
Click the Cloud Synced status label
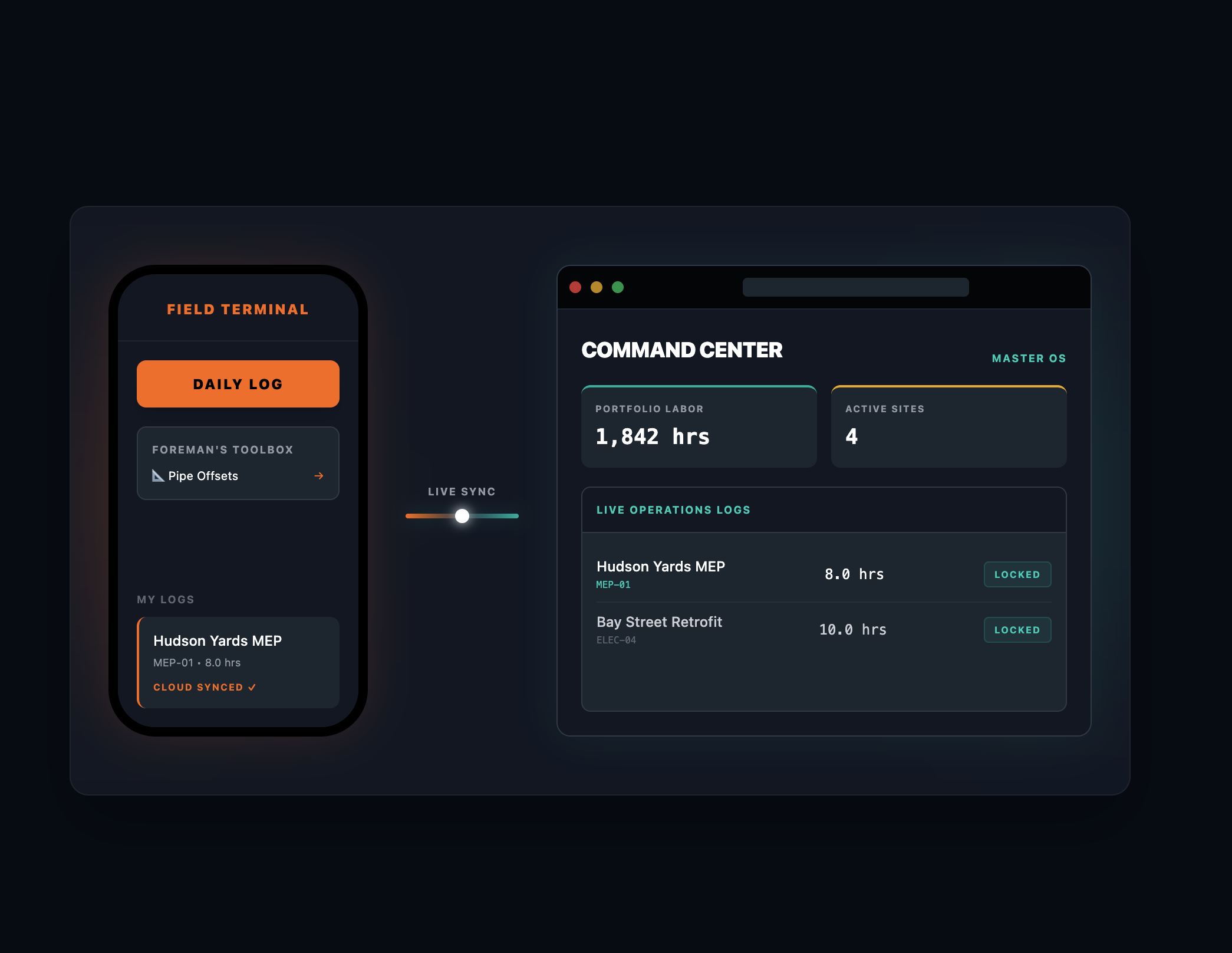click(205, 688)
